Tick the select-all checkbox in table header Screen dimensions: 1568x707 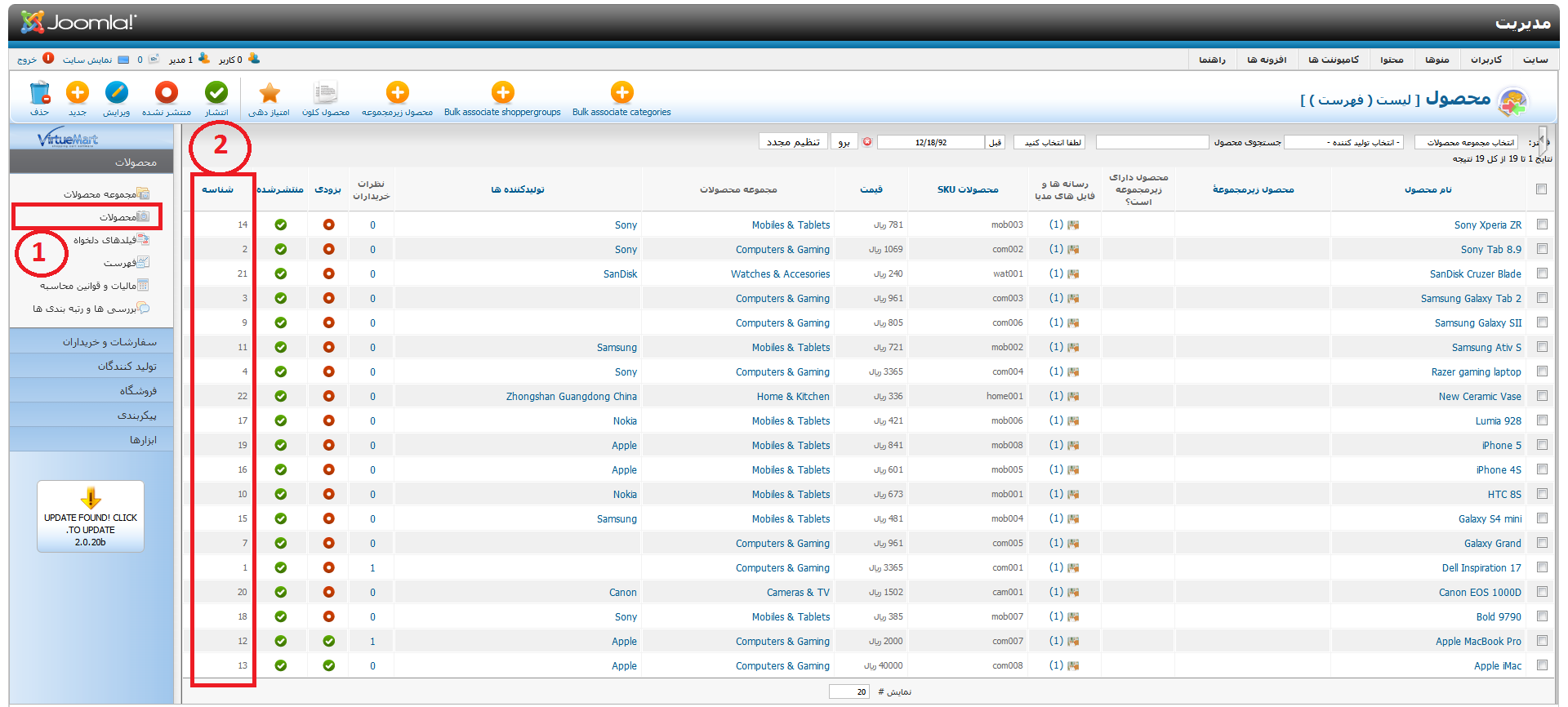click(x=1541, y=189)
